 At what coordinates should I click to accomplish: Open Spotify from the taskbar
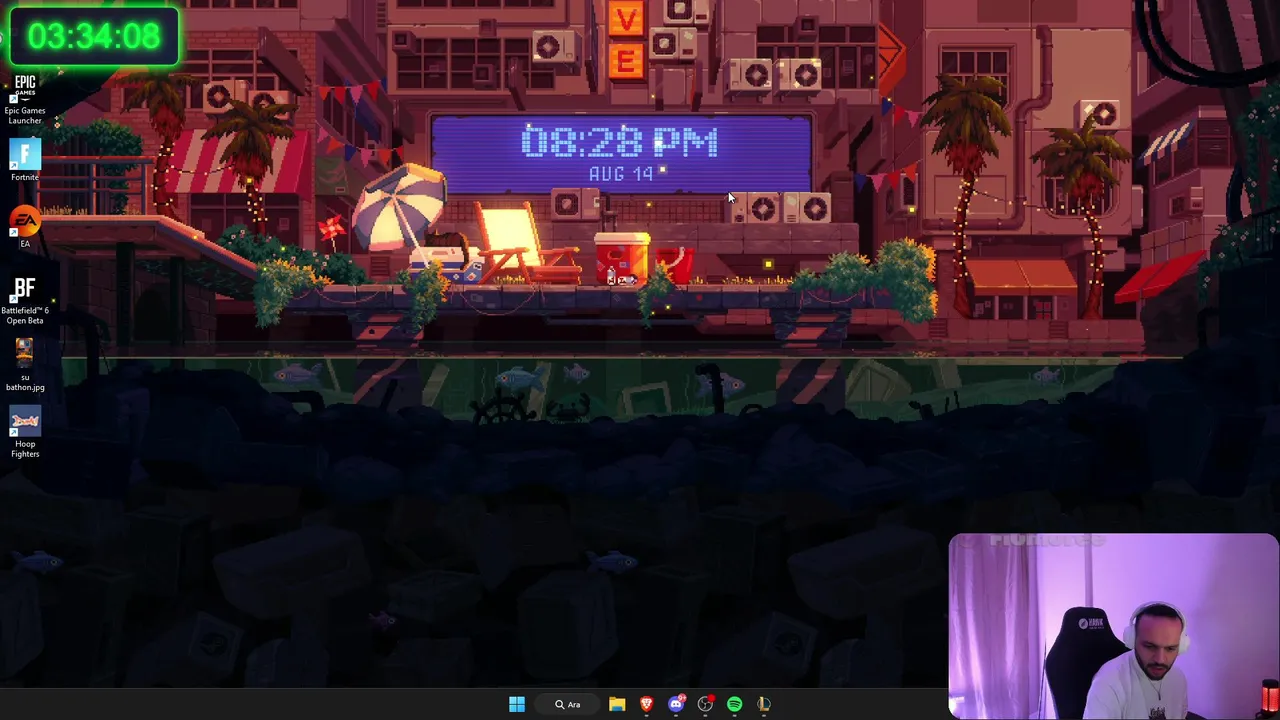coord(735,704)
